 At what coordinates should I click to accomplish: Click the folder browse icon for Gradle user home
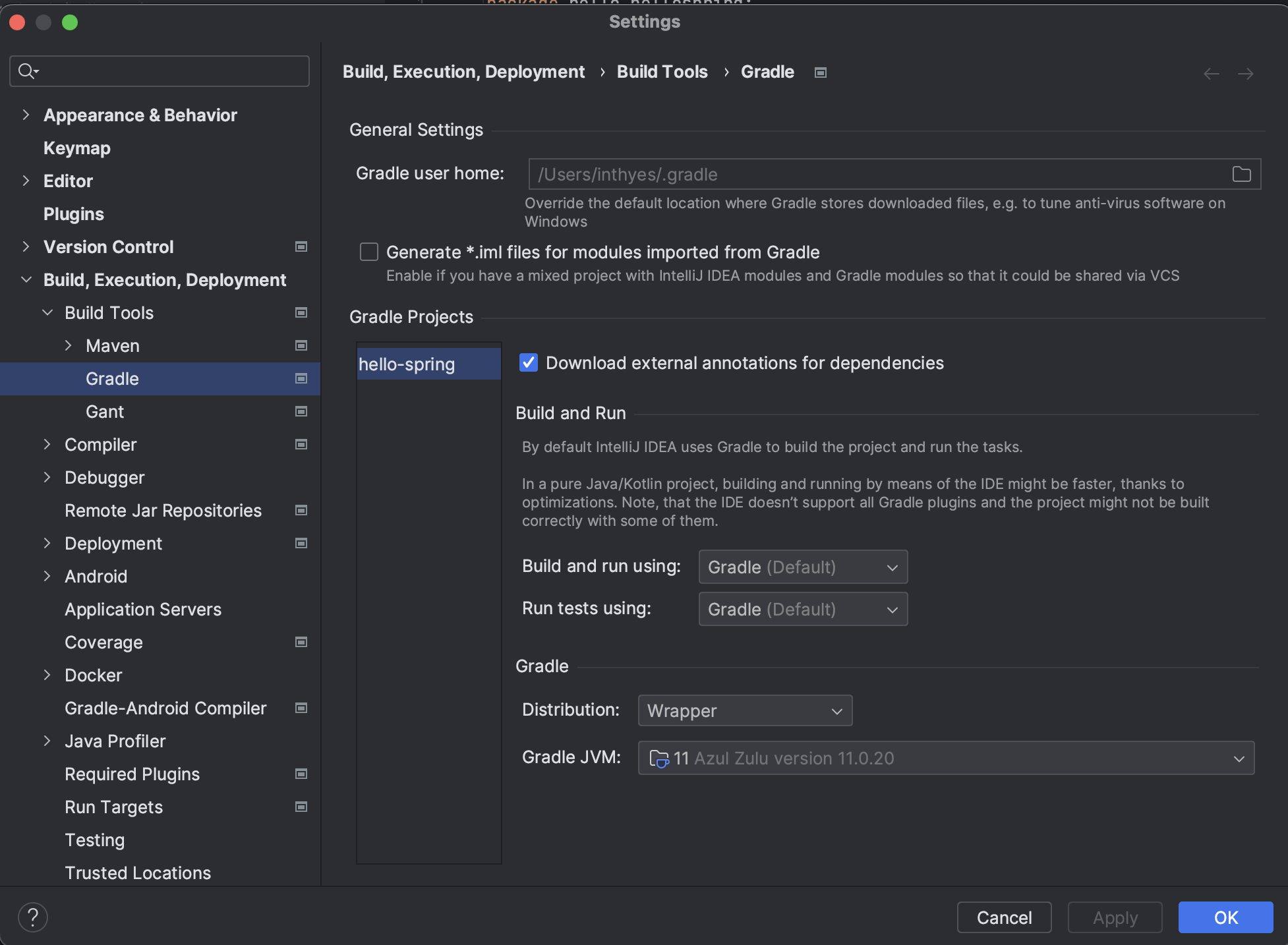coord(1241,174)
